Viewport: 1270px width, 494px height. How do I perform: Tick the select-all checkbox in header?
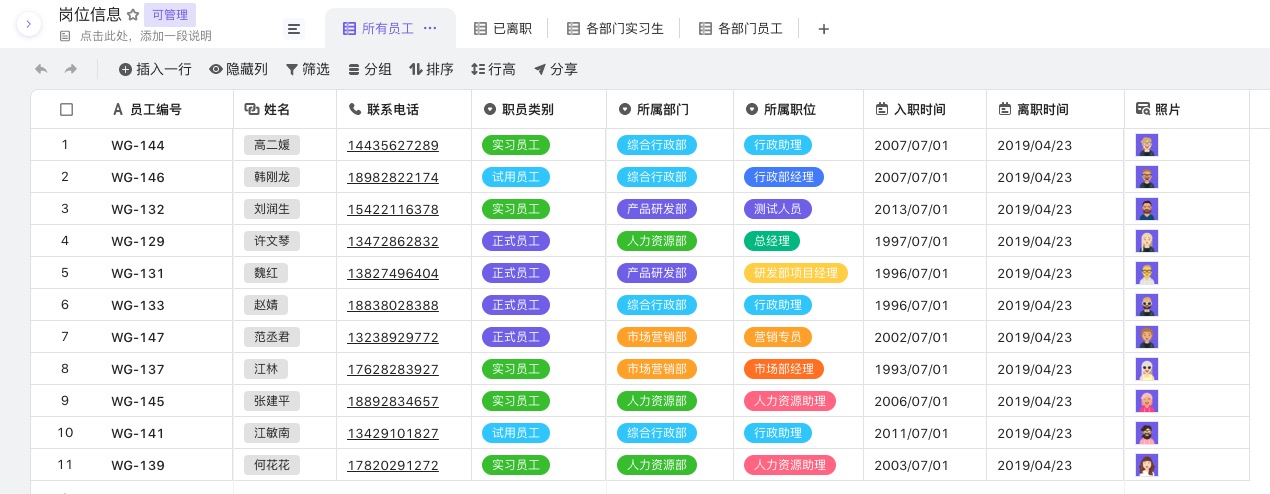pyautogui.click(x=67, y=110)
